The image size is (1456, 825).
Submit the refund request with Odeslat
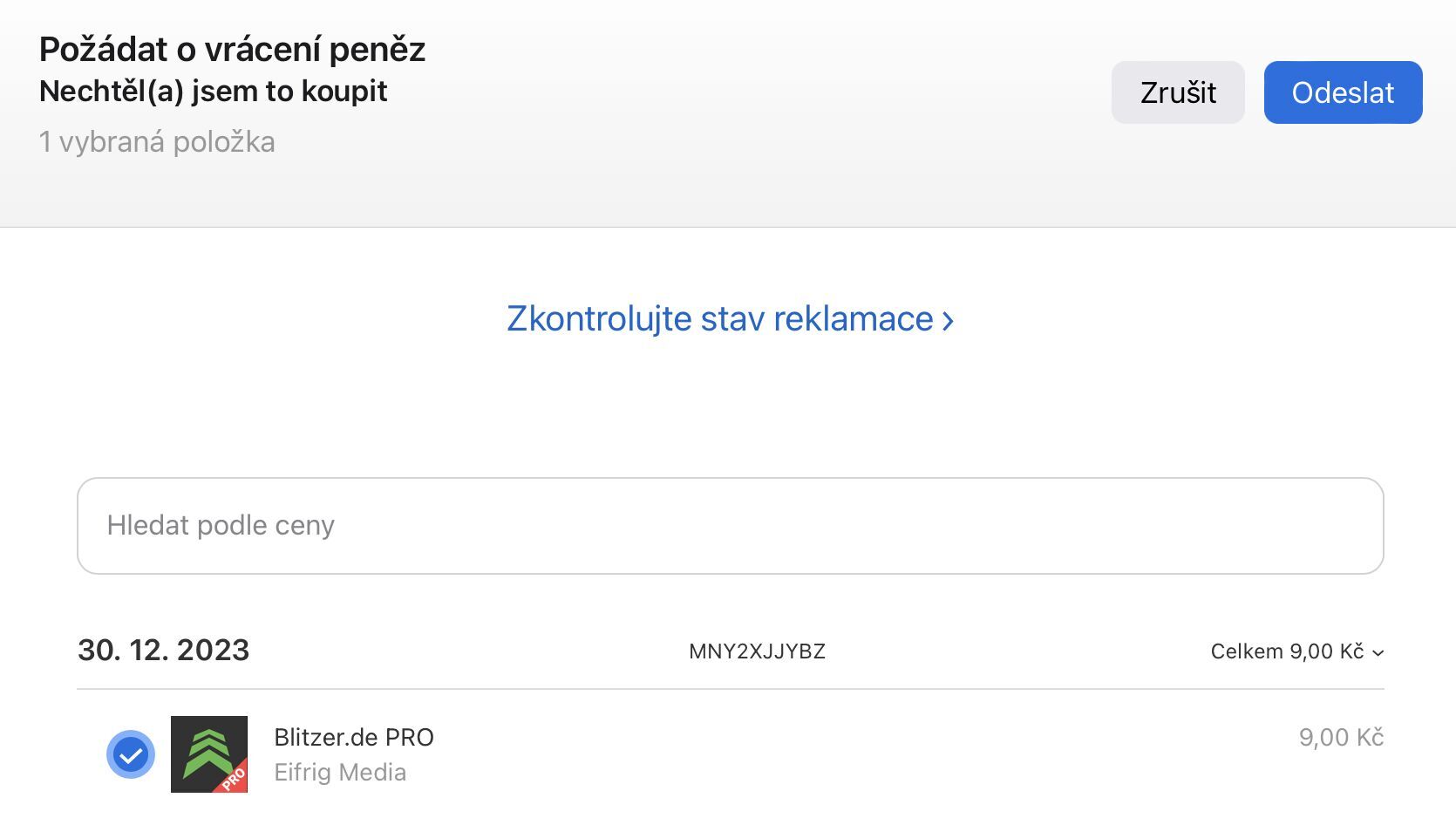point(1343,92)
